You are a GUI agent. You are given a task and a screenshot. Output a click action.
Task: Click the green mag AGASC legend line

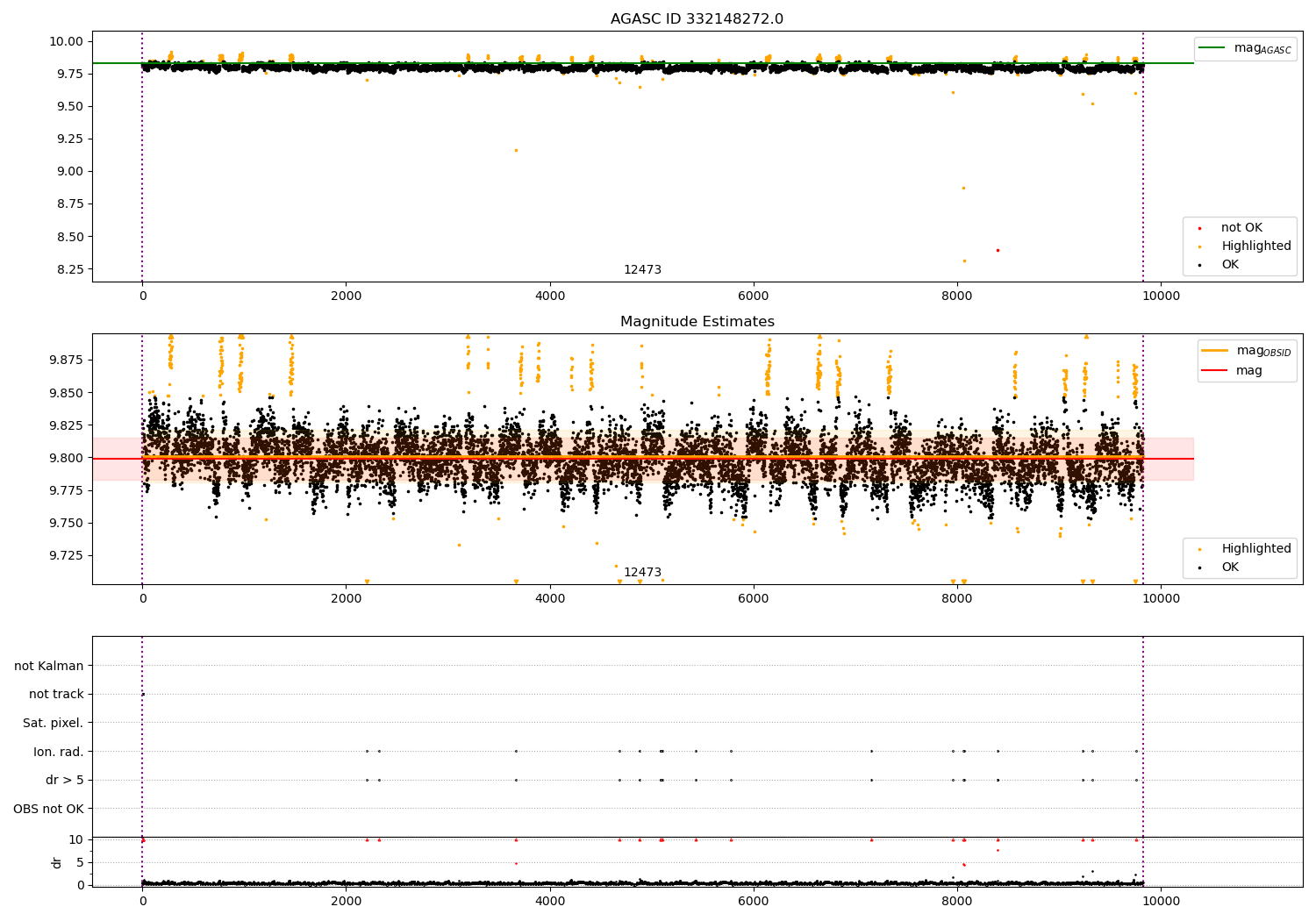pos(1212,48)
